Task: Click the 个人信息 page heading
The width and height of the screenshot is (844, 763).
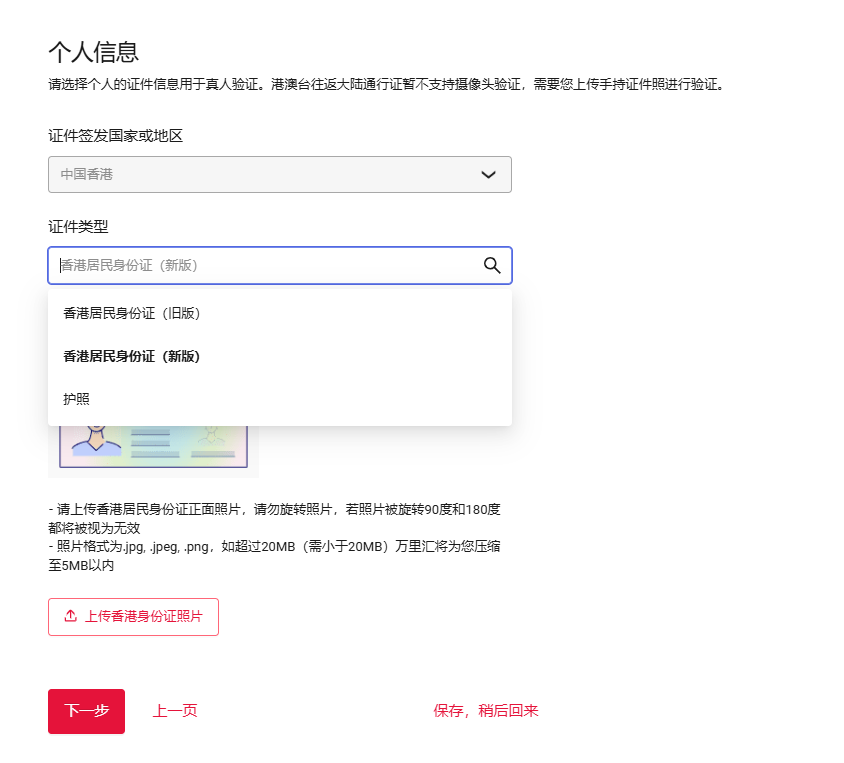Action: point(93,52)
